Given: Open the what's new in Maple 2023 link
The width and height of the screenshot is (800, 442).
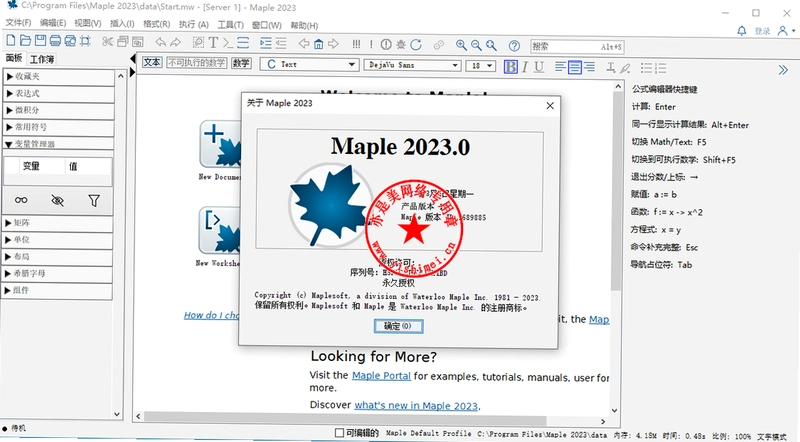Looking at the screenshot, I should pyautogui.click(x=416, y=406).
